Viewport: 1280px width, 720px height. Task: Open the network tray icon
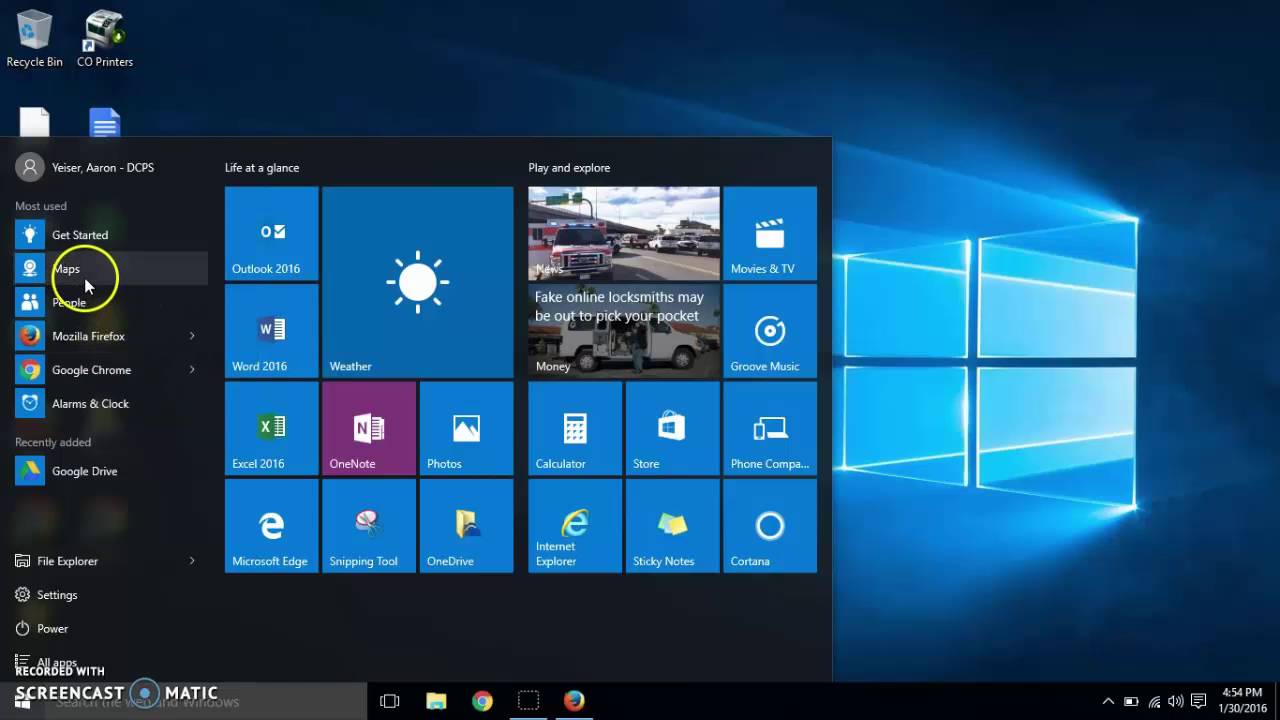1154,701
